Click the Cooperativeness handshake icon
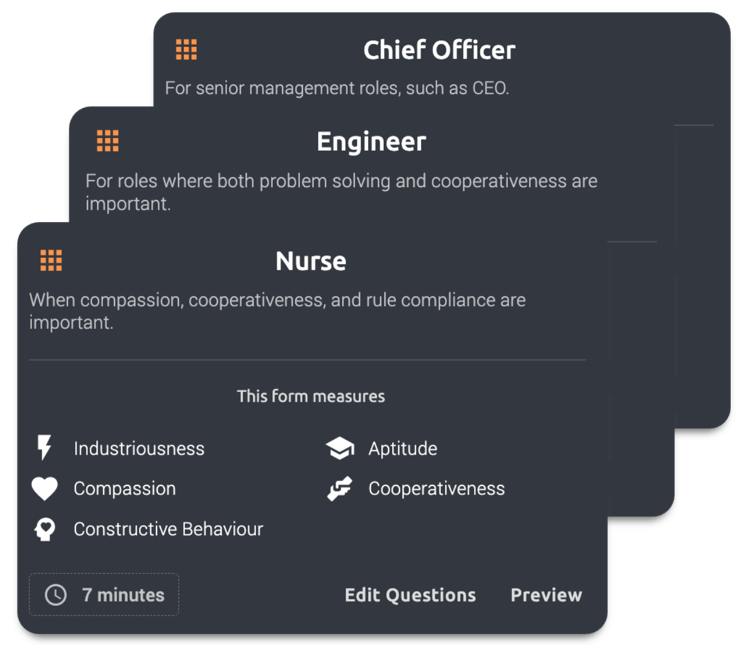Screen dimensions: 750x645 tap(340, 489)
